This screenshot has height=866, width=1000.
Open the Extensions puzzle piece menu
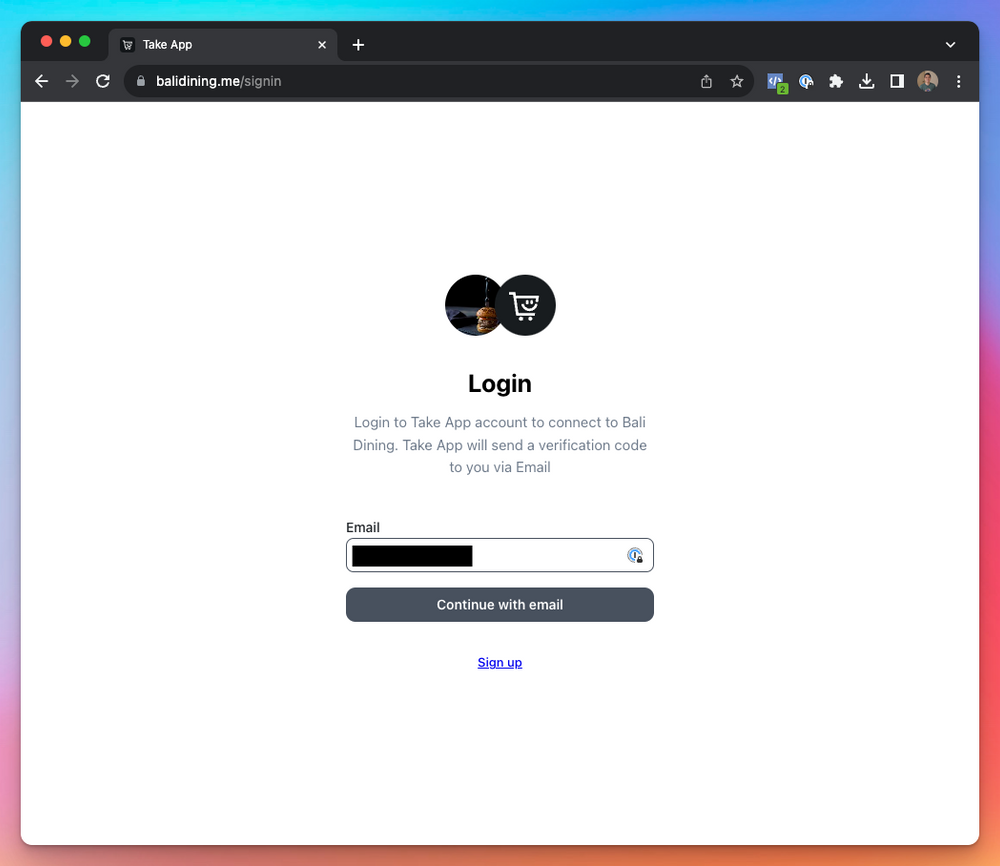point(835,81)
